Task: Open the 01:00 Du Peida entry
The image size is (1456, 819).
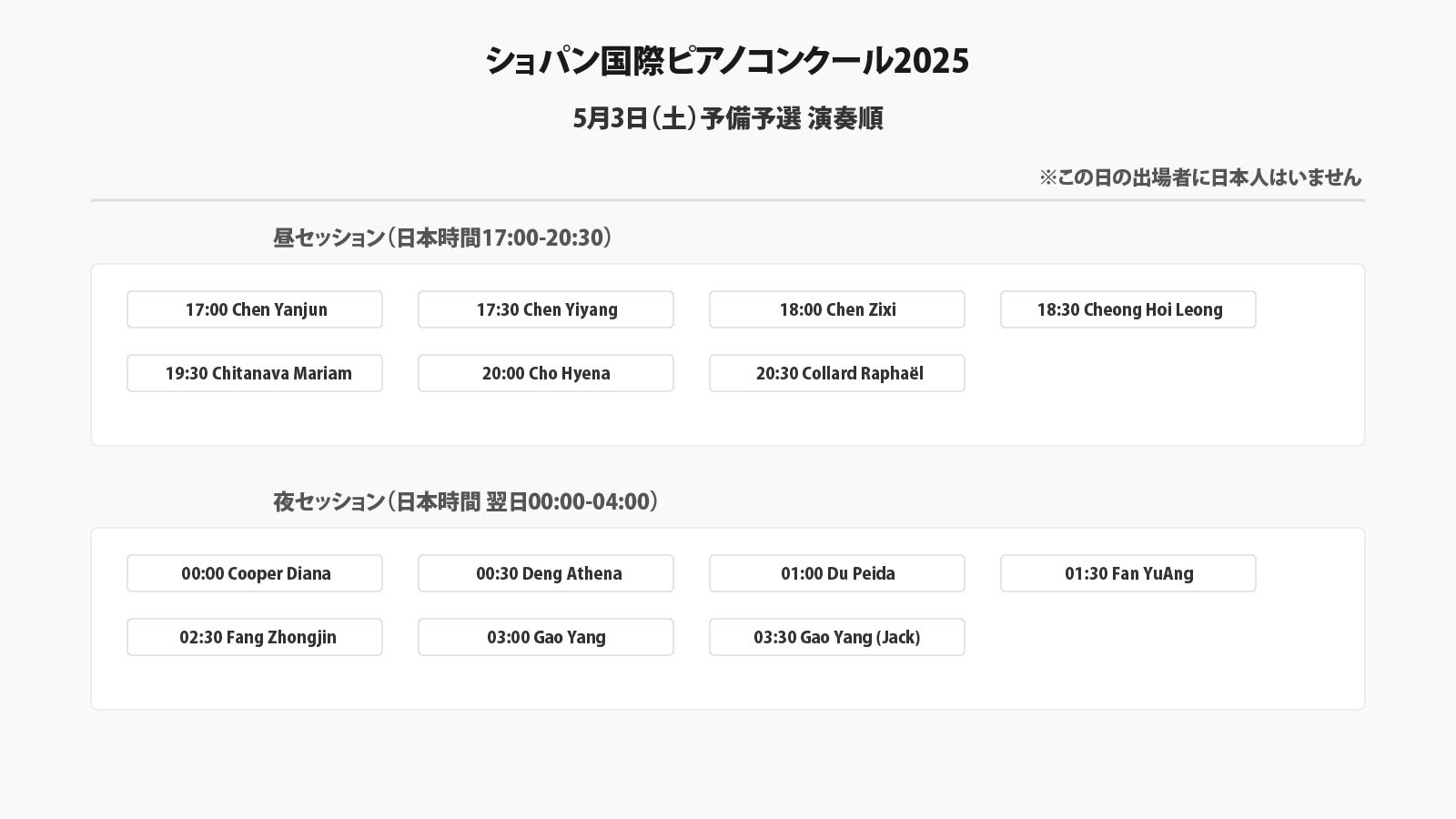Action: coord(837,573)
